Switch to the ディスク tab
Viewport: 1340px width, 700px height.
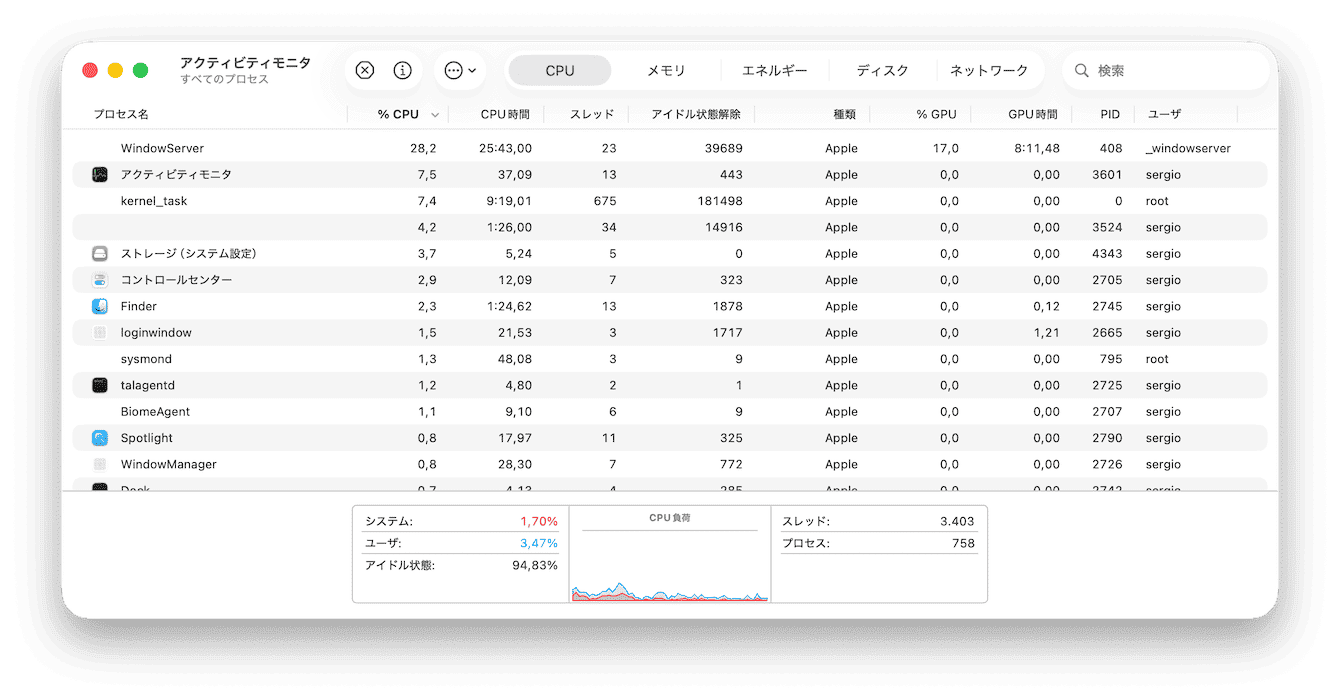coord(883,71)
